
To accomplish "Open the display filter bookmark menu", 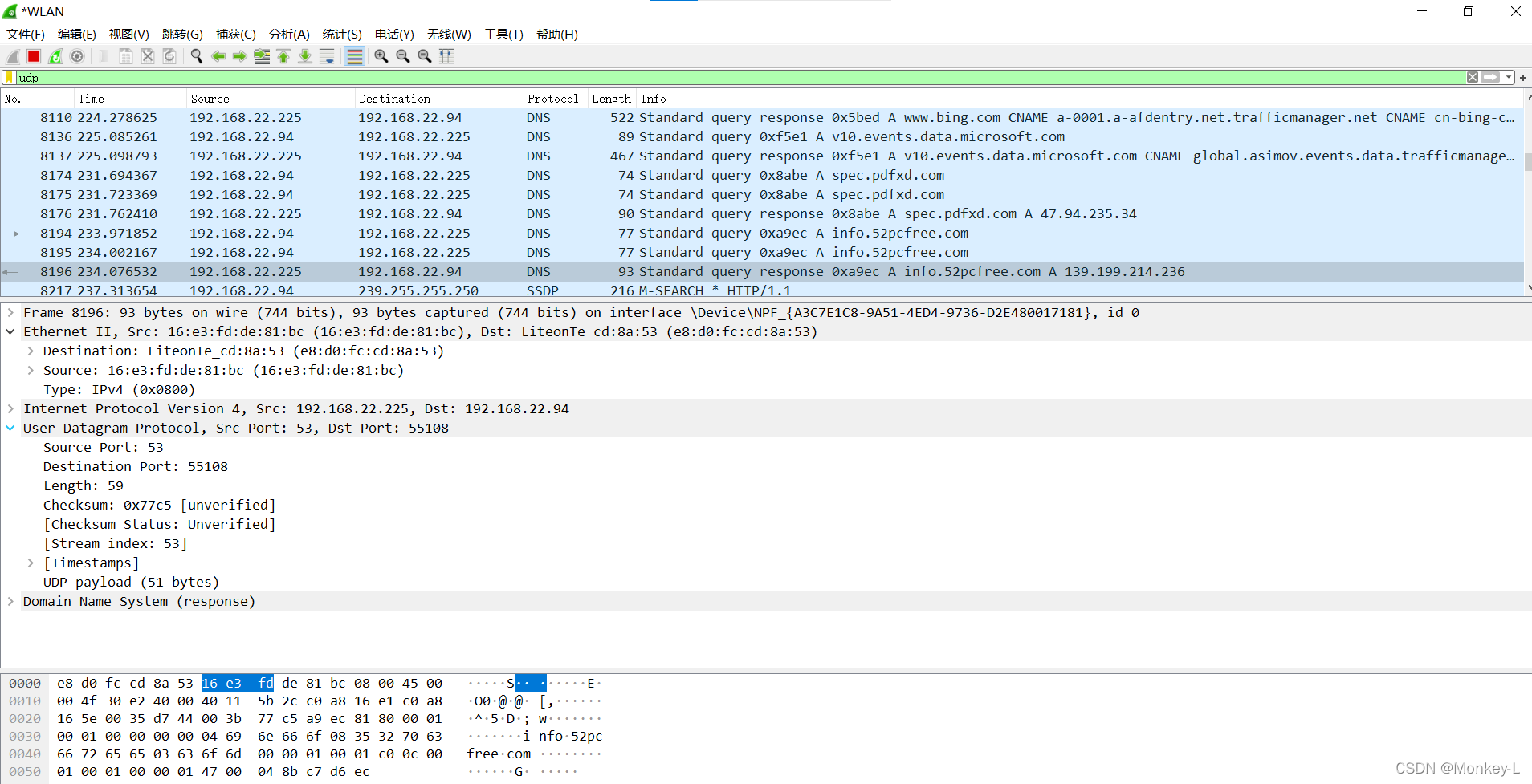I will [9, 78].
